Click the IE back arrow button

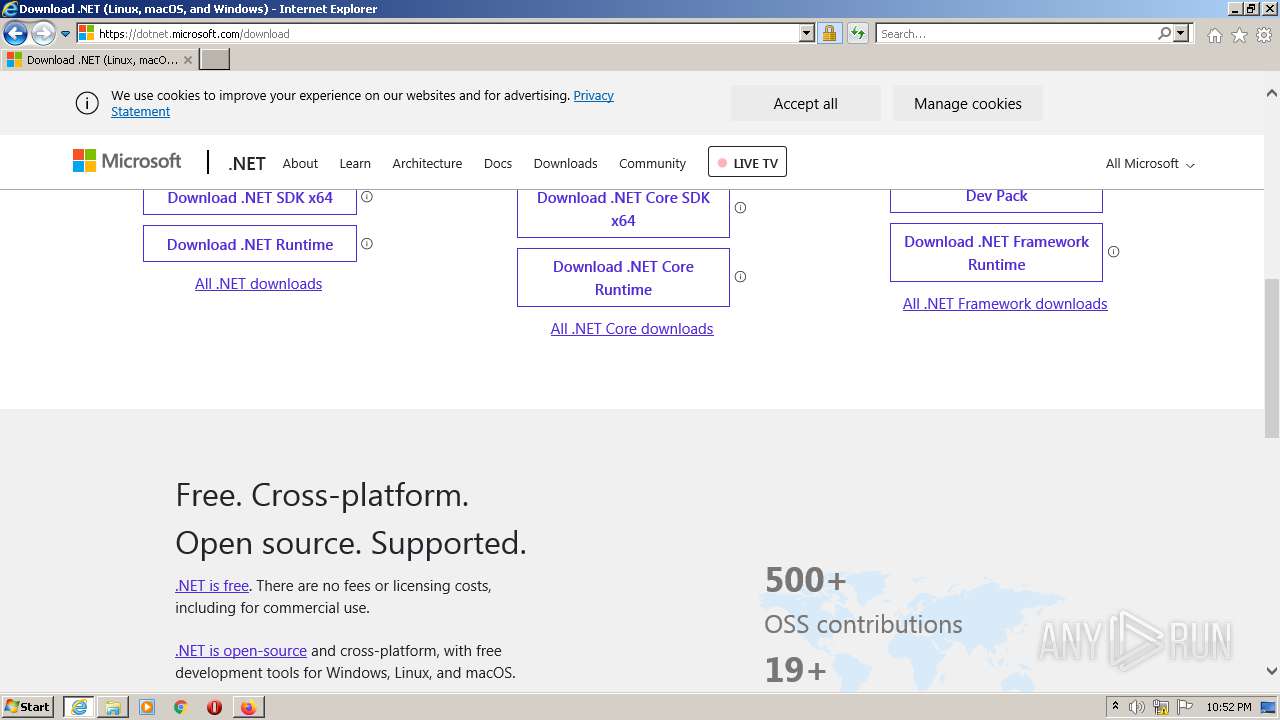coord(15,34)
